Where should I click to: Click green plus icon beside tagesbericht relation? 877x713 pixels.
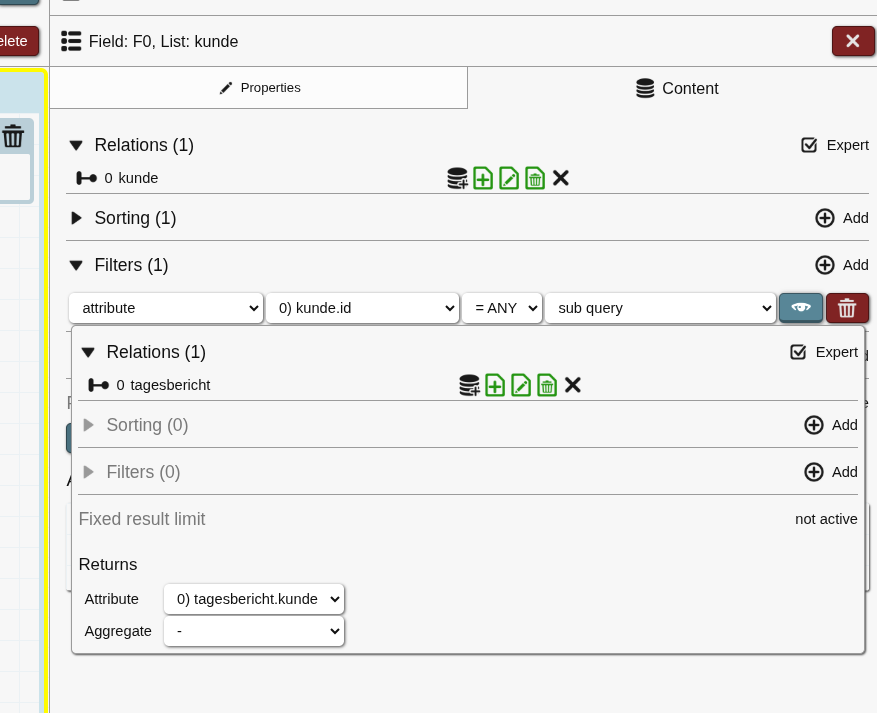pos(495,385)
